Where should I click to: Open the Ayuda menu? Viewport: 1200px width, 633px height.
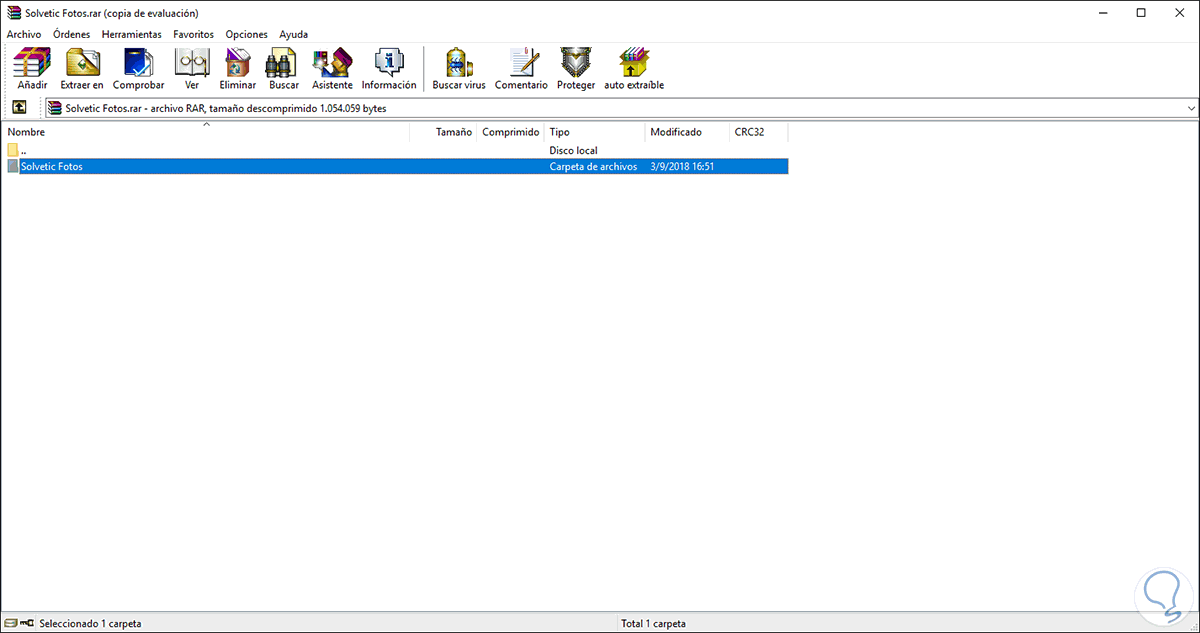[x=294, y=34]
